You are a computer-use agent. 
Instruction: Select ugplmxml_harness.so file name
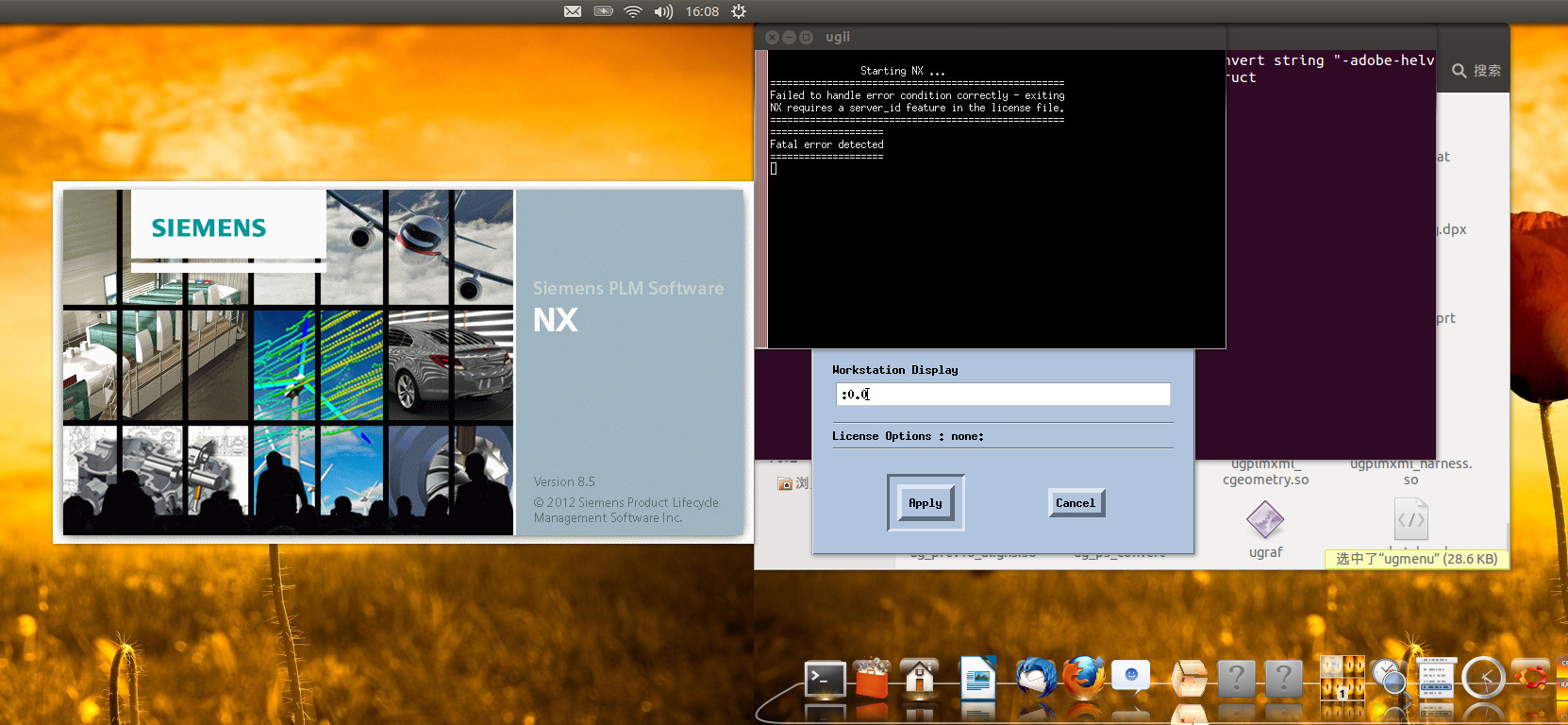click(1410, 471)
